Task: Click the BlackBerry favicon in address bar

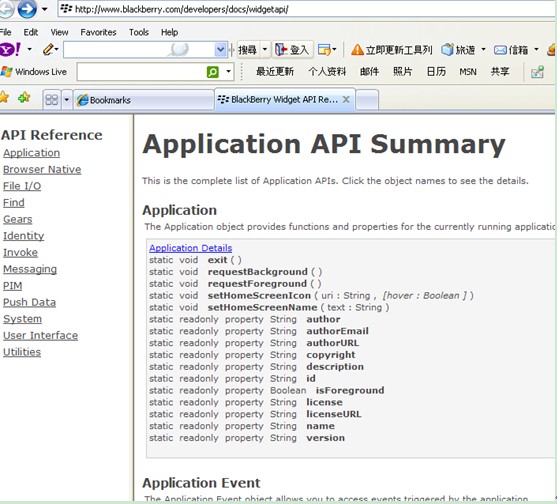Action: 66,9
